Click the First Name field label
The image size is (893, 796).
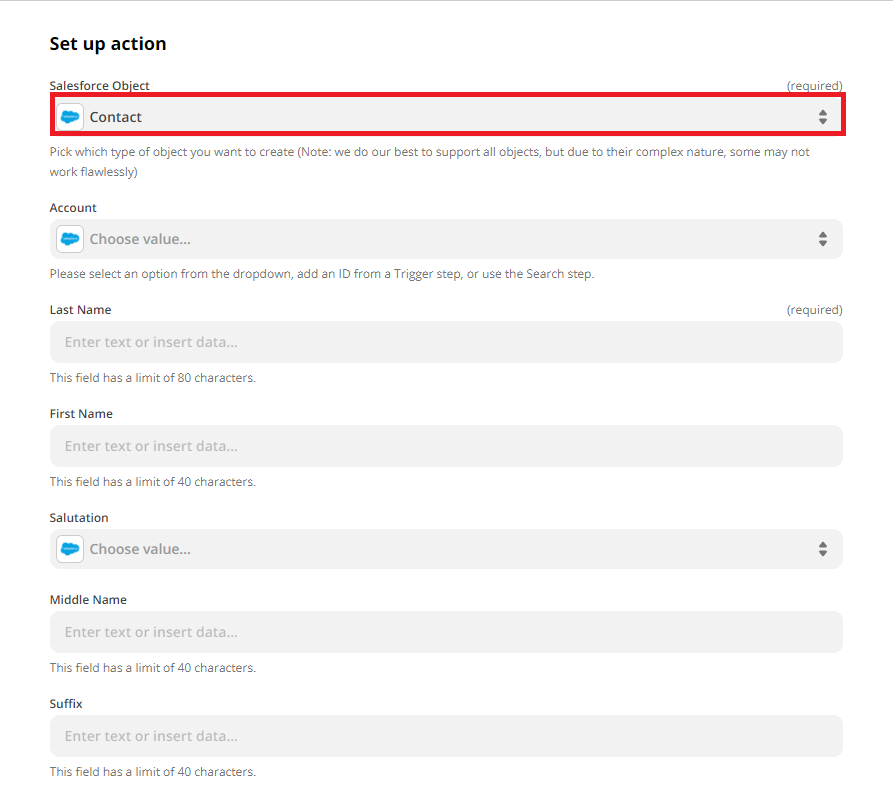point(81,414)
